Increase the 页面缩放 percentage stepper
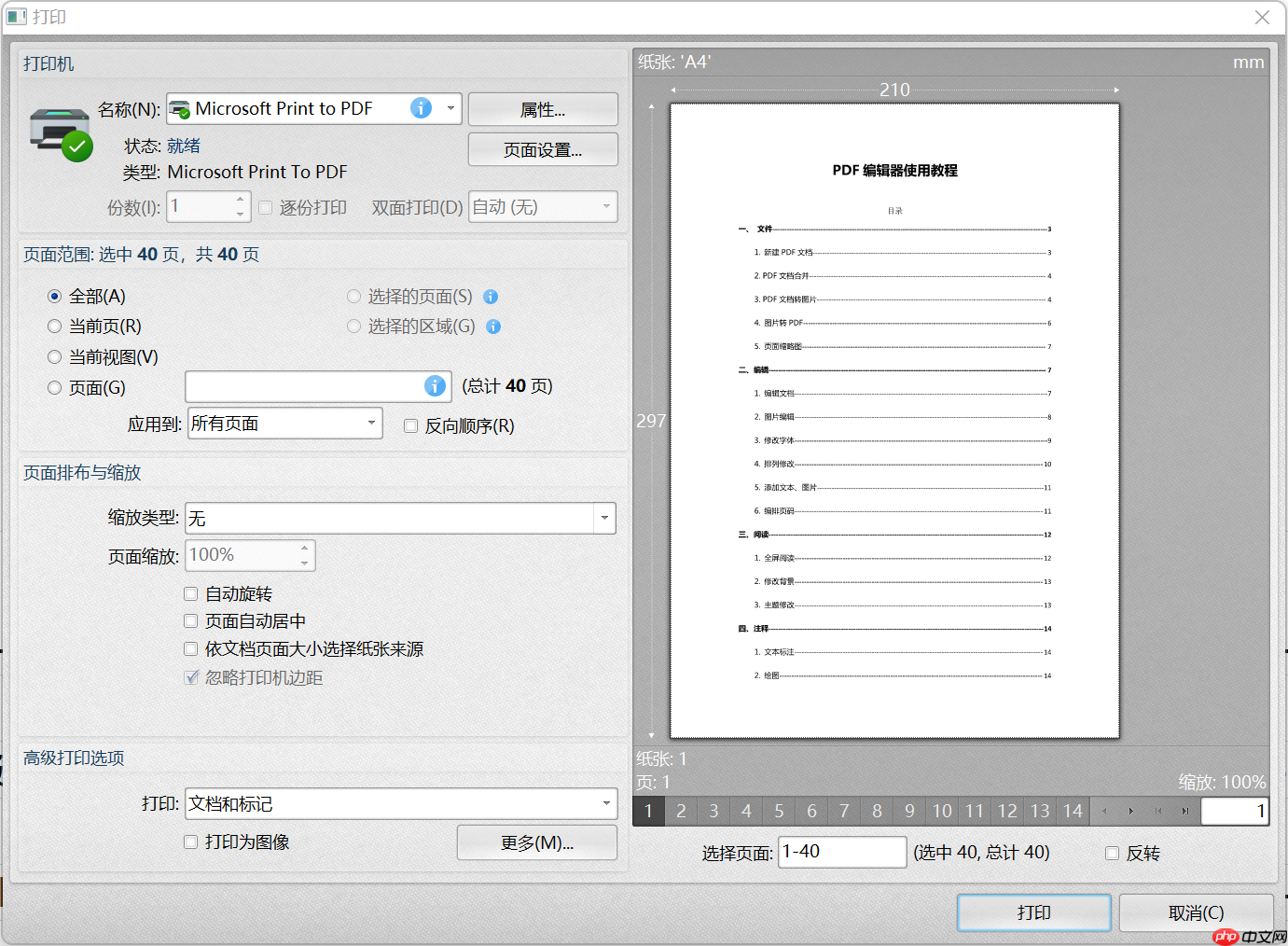Image resolution: width=1288 pixels, height=946 pixels. 304,548
